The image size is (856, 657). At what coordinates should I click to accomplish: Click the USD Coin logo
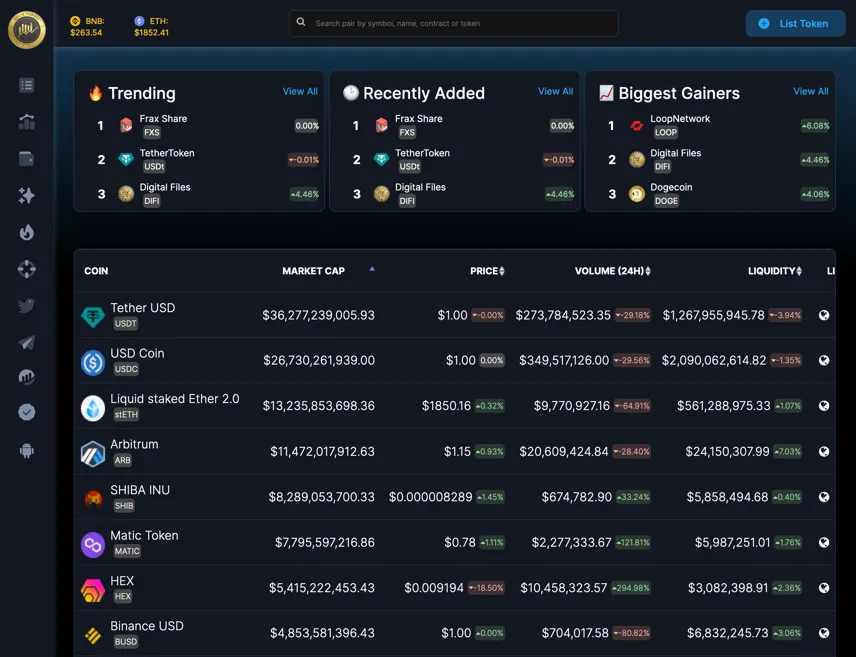pyautogui.click(x=93, y=362)
